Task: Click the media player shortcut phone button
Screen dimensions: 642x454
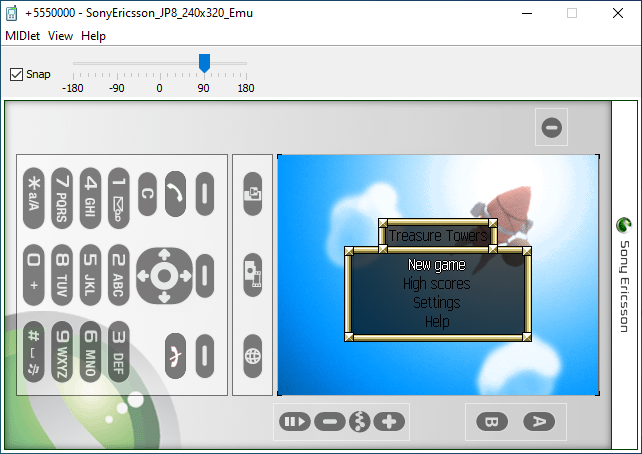Action: tap(253, 275)
